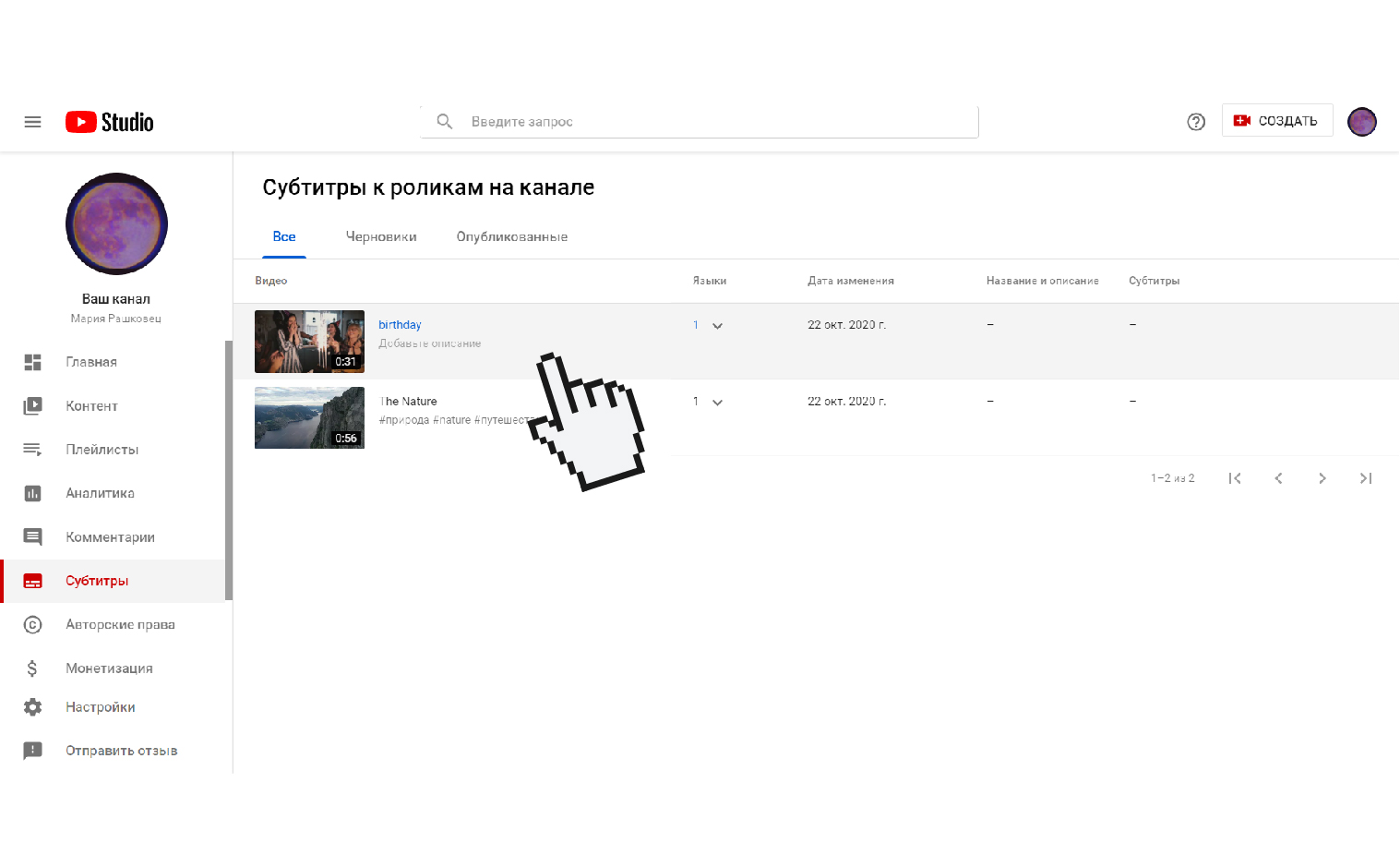The image size is (1400, 867).
Task: Jump to first page of results
Action: tap(1235, 478)
